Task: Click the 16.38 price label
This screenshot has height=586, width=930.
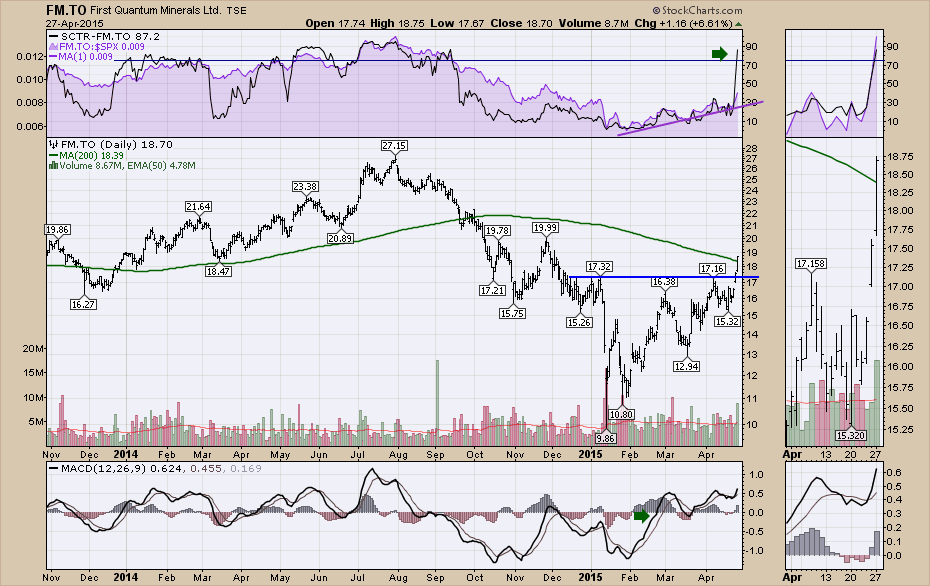Action: click(x=664, y=282)
